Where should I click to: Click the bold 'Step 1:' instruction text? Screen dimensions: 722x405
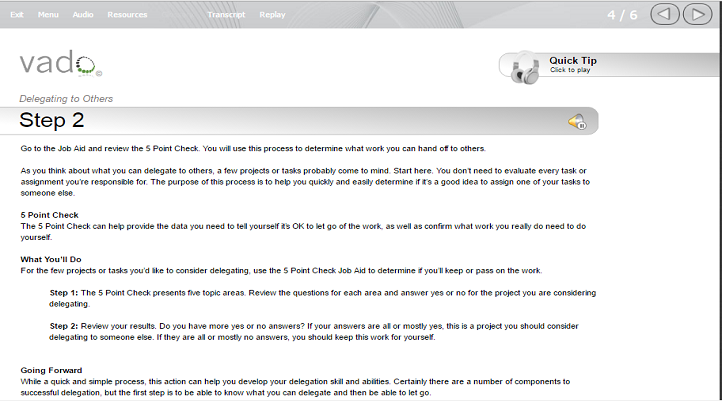[64, 293]
